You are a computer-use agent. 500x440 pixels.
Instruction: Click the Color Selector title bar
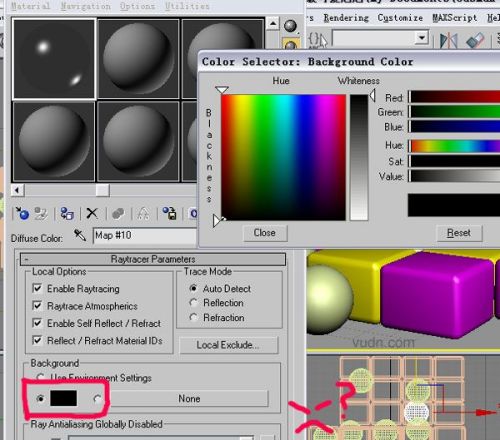[349, 62]
